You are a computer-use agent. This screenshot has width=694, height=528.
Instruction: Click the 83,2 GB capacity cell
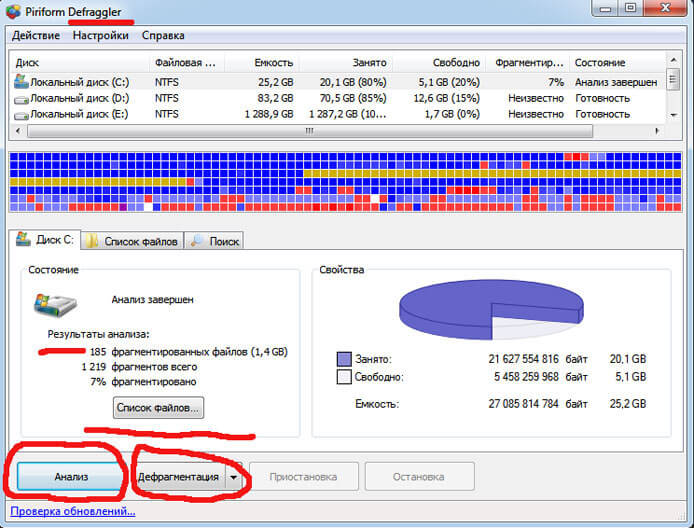(276, 98)
